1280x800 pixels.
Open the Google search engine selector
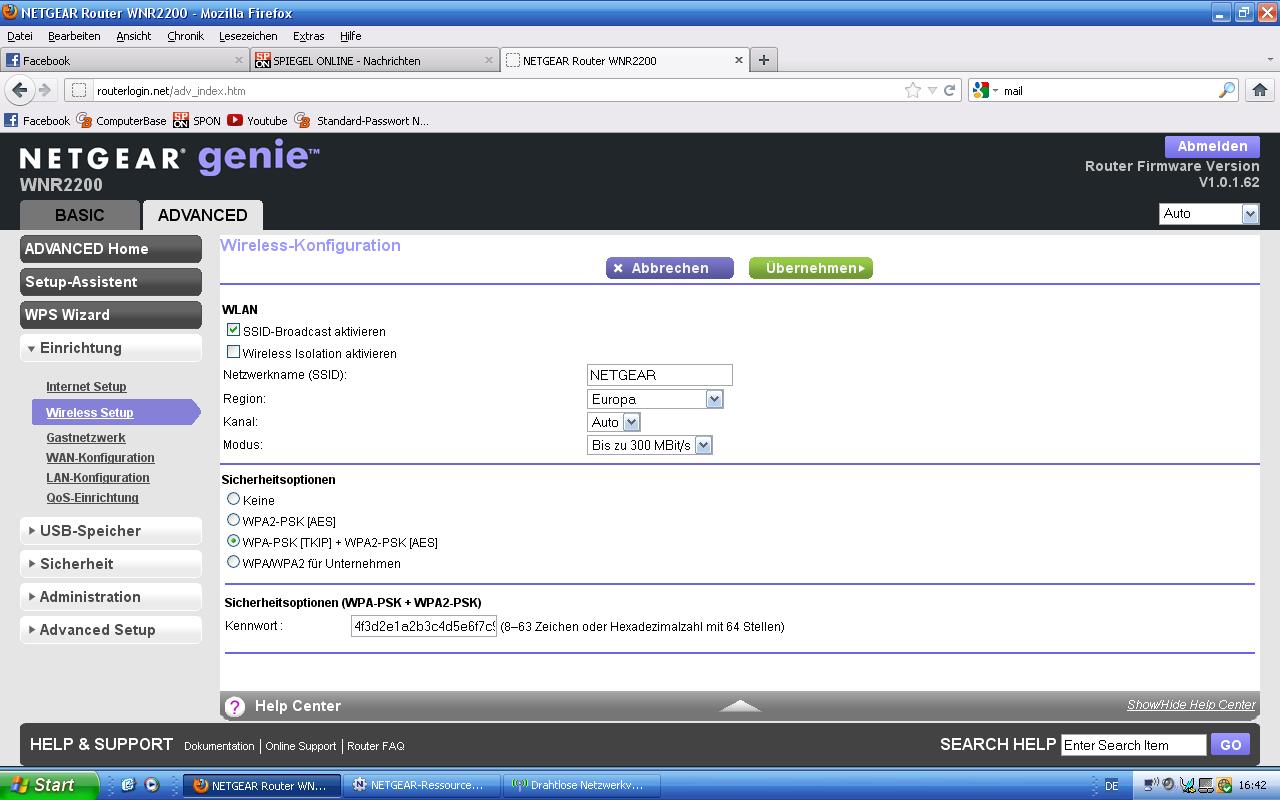click(x=984, y=90)
